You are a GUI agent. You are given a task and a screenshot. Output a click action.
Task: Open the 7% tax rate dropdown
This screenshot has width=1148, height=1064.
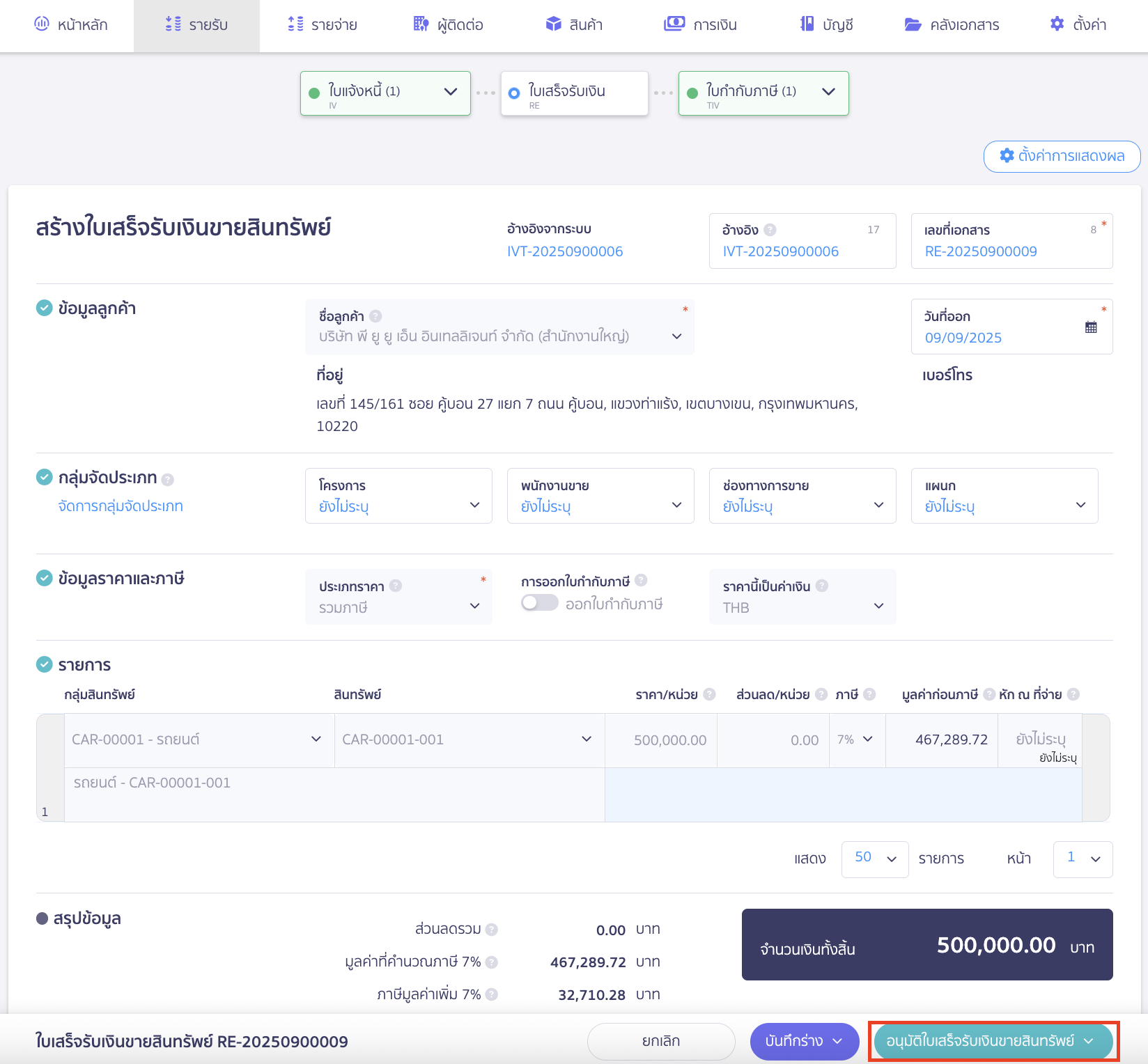[858, 740]
